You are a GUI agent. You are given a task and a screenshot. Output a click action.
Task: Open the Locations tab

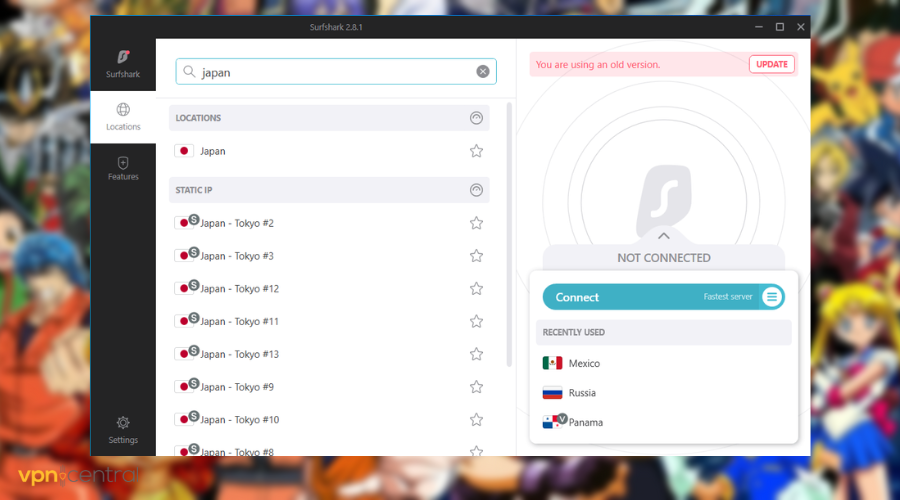coord(123,117)
